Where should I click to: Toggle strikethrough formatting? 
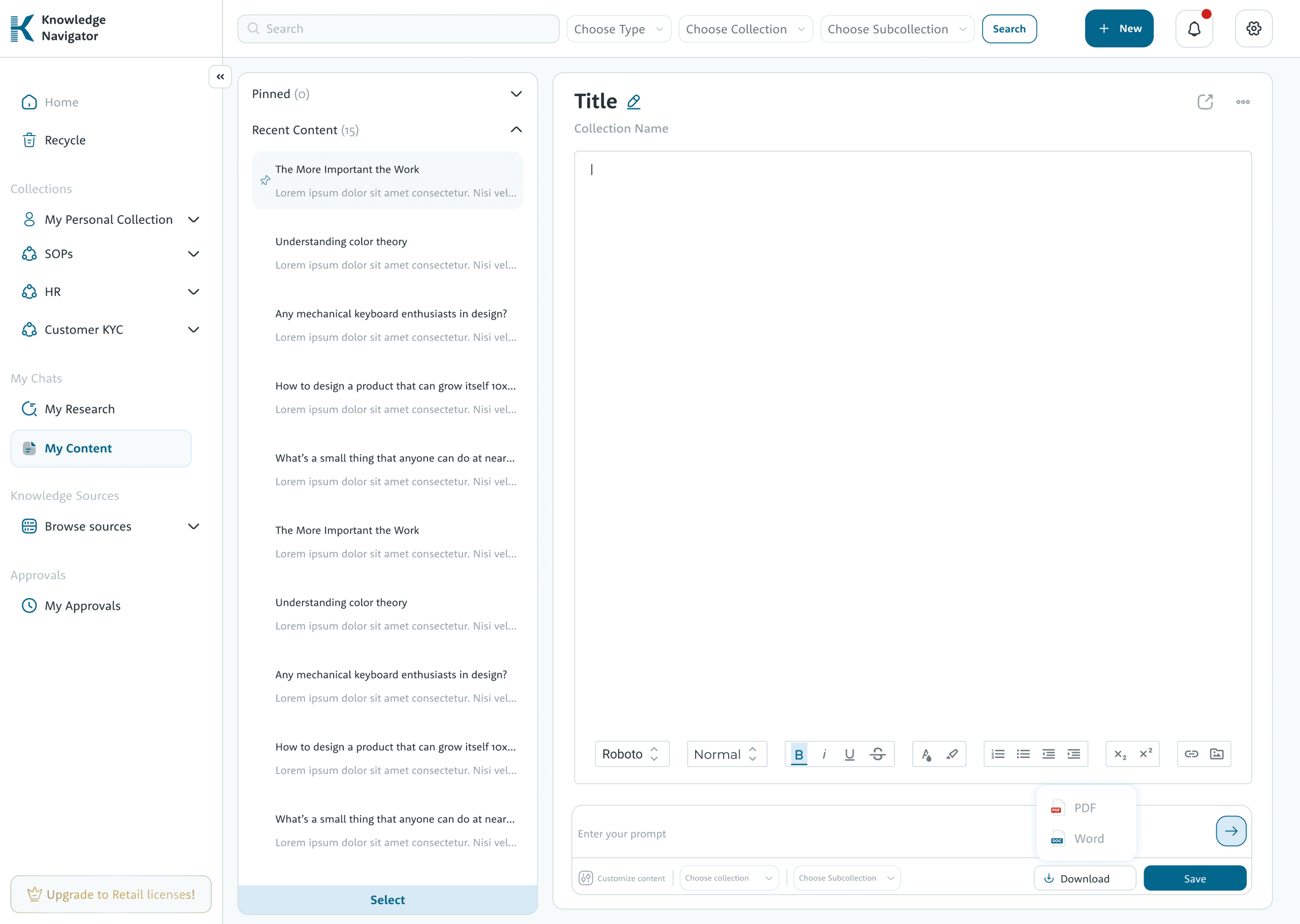(877, 754)
